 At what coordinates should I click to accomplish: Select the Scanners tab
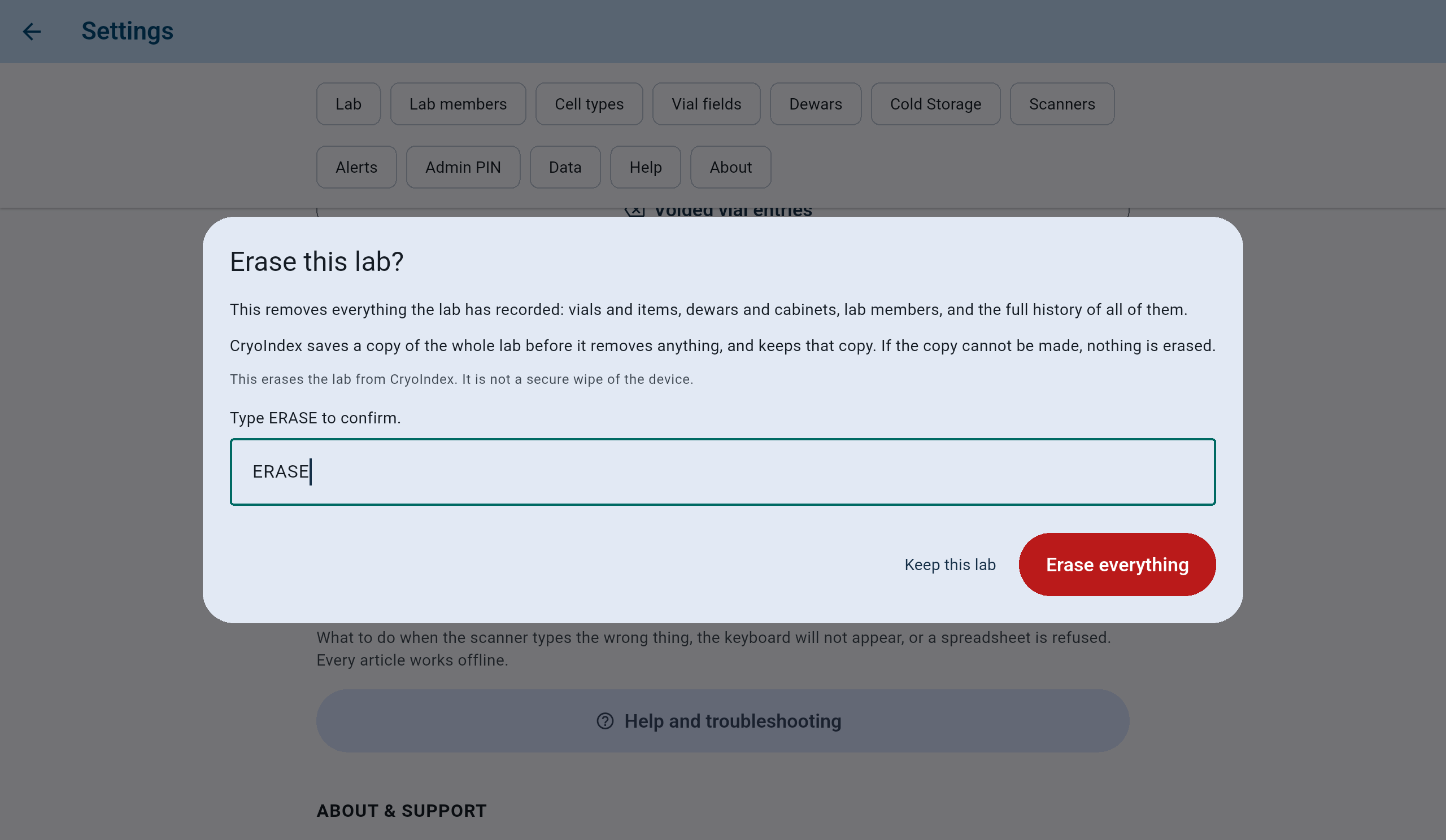[x=1061, y=104]
